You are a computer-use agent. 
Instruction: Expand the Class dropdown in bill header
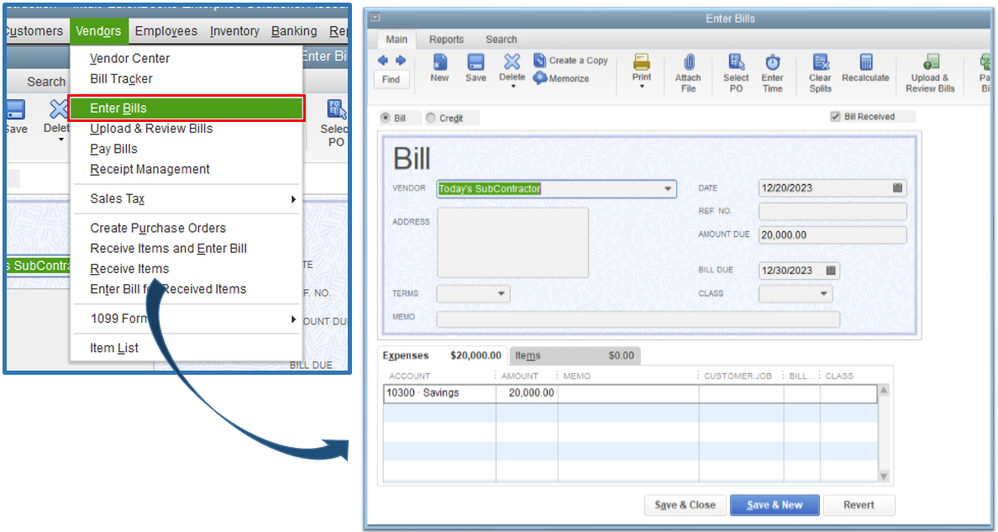pyautogui.click(x=824, y=293)
